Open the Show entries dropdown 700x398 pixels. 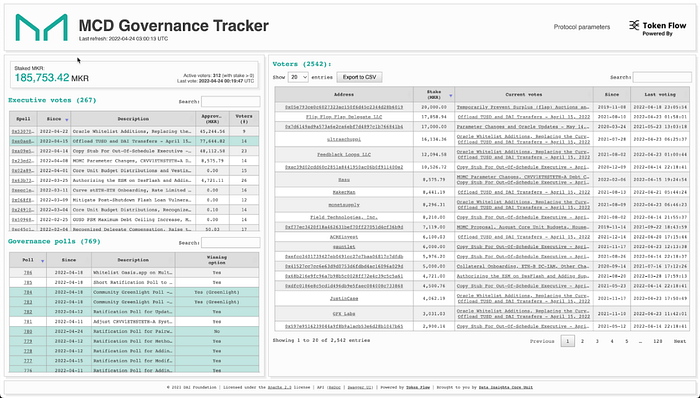click(x=298, y=77)
